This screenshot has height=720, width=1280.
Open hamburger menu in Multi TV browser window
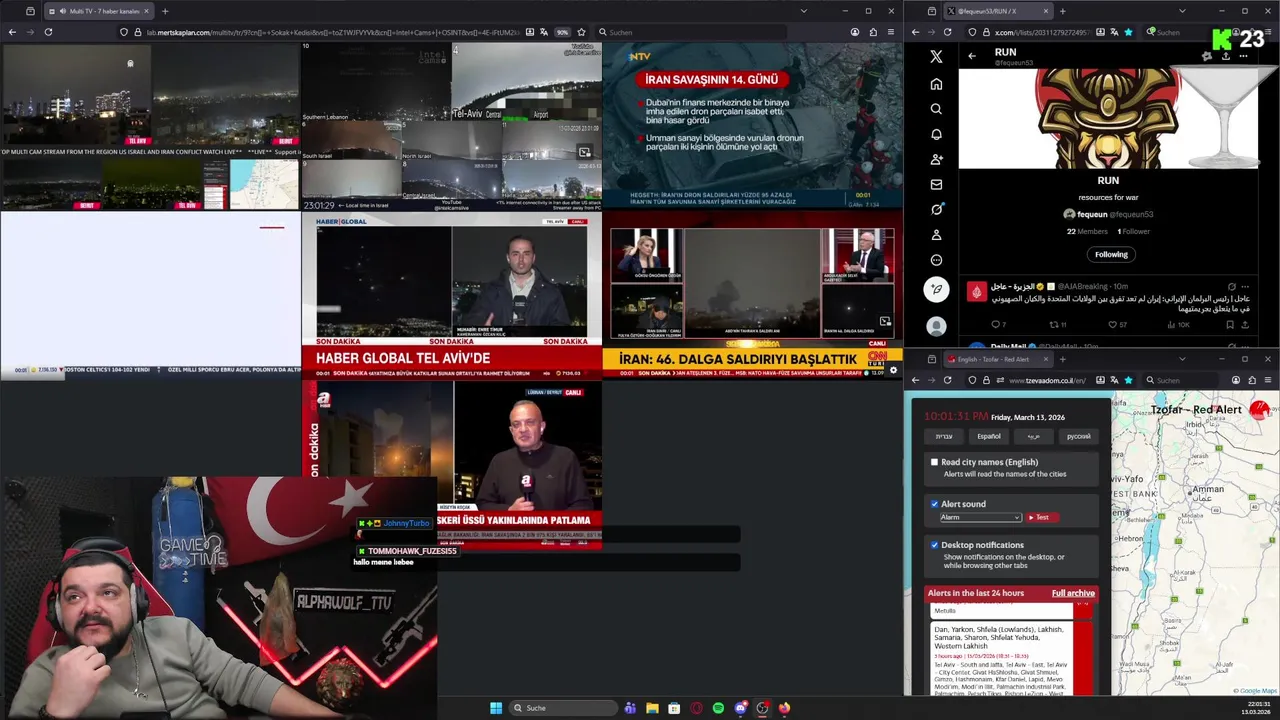click(890, 32)
